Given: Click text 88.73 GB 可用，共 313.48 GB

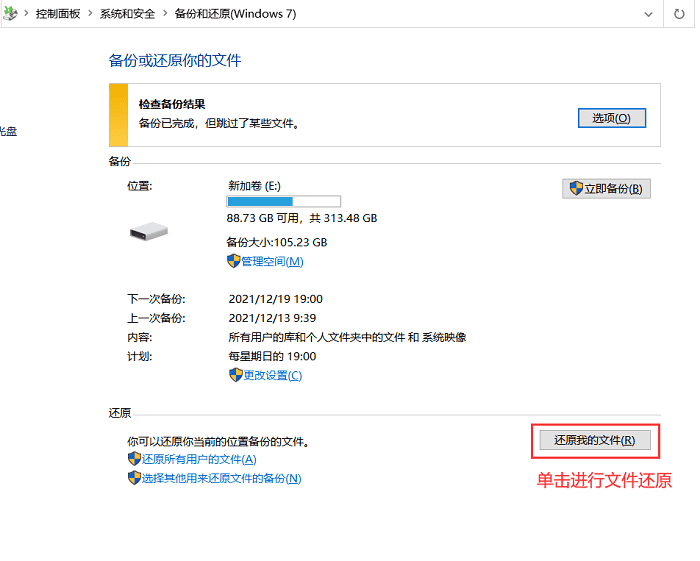Looking at the screenshot, I should [302, 218].
